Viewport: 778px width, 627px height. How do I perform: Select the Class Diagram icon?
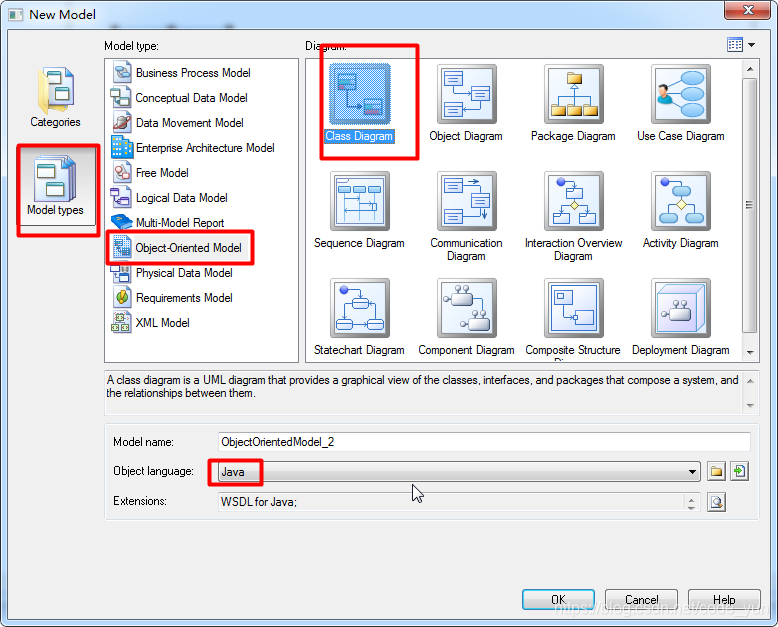point(360,94)
